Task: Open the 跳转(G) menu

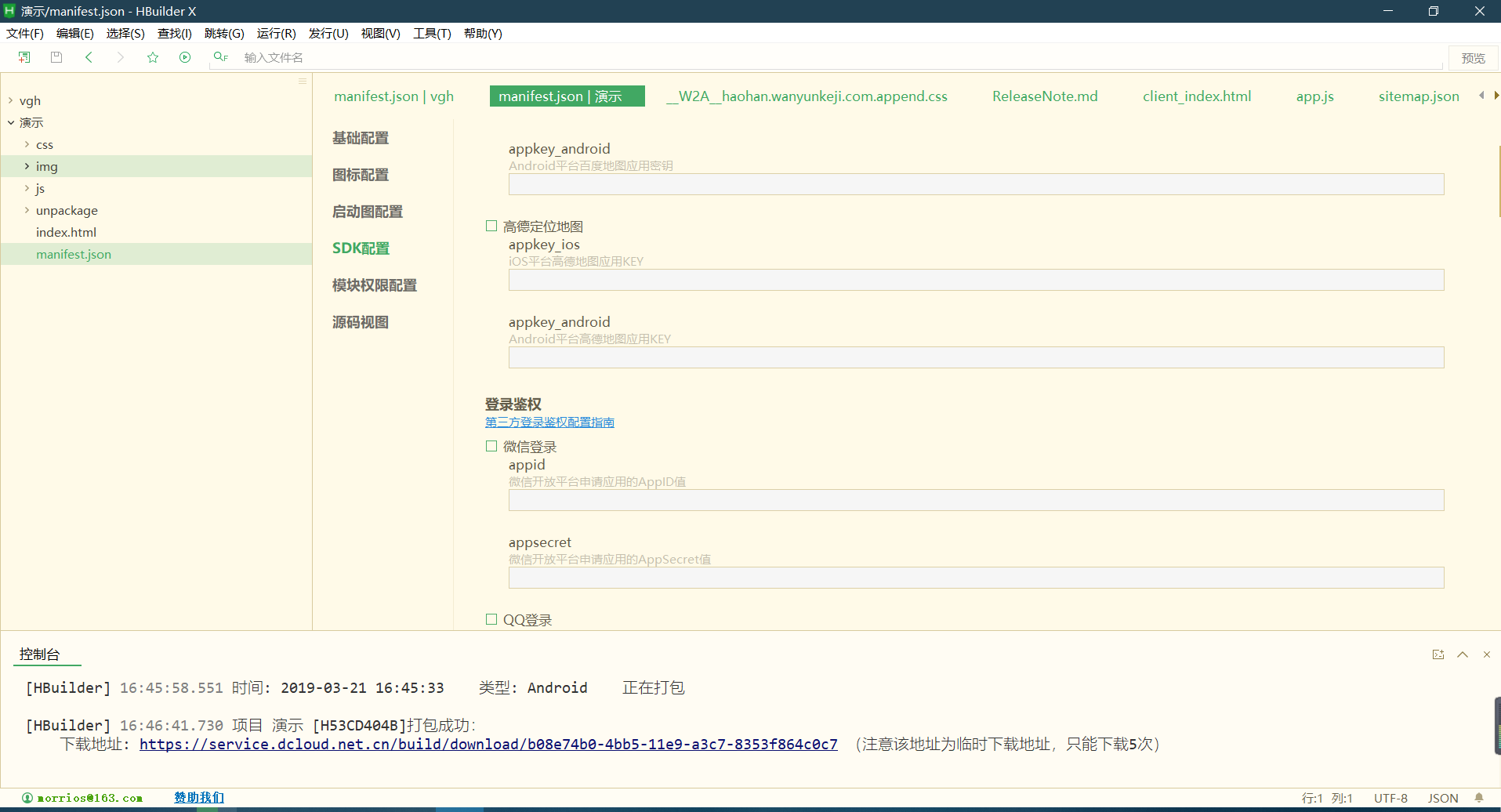Action: (224, 33)
